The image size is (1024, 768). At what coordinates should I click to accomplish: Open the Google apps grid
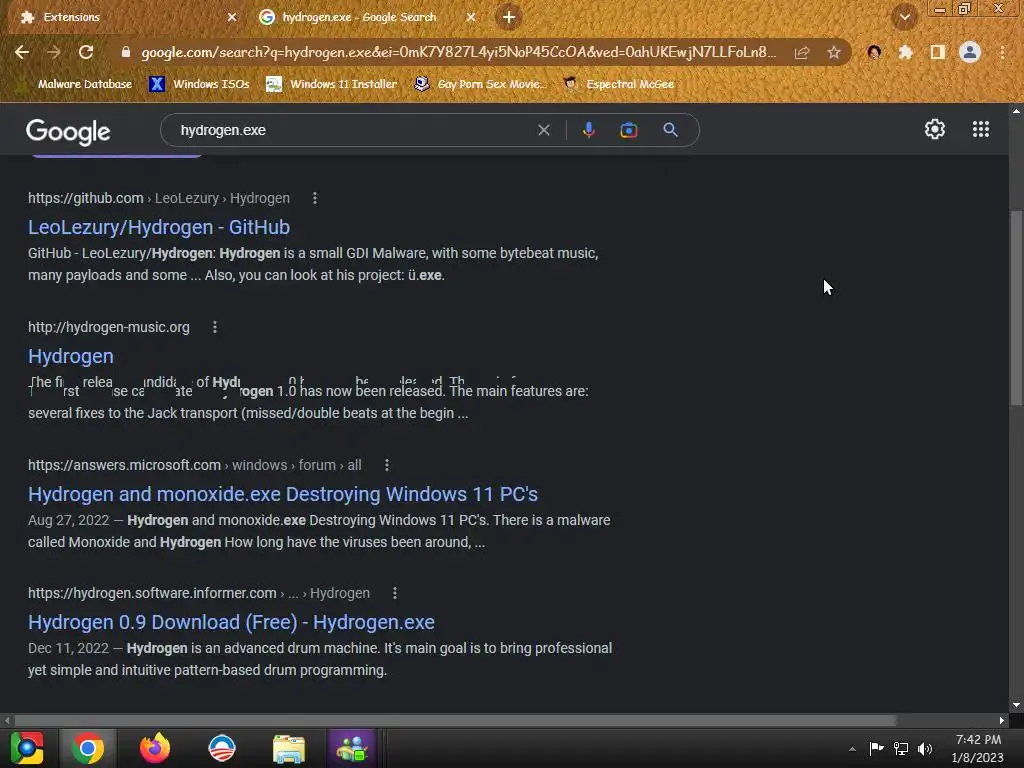coord(980,129)
